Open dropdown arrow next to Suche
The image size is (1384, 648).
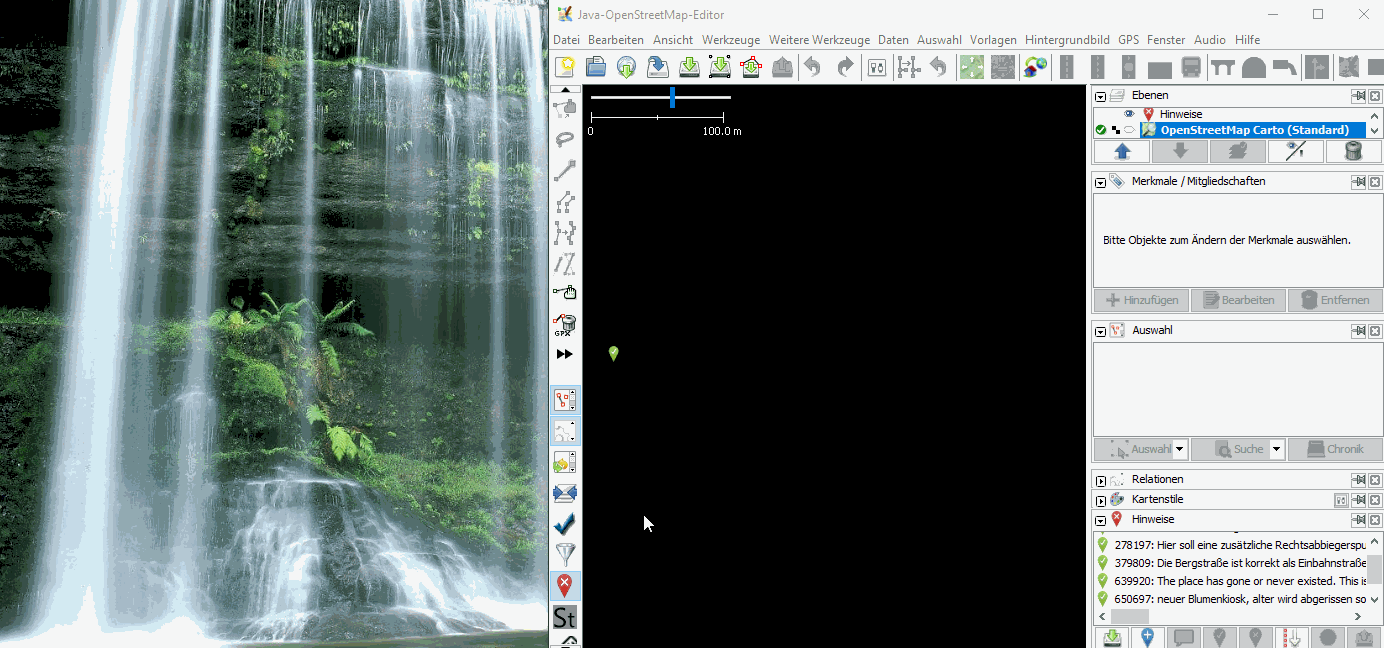click(x=1276, y=450)
